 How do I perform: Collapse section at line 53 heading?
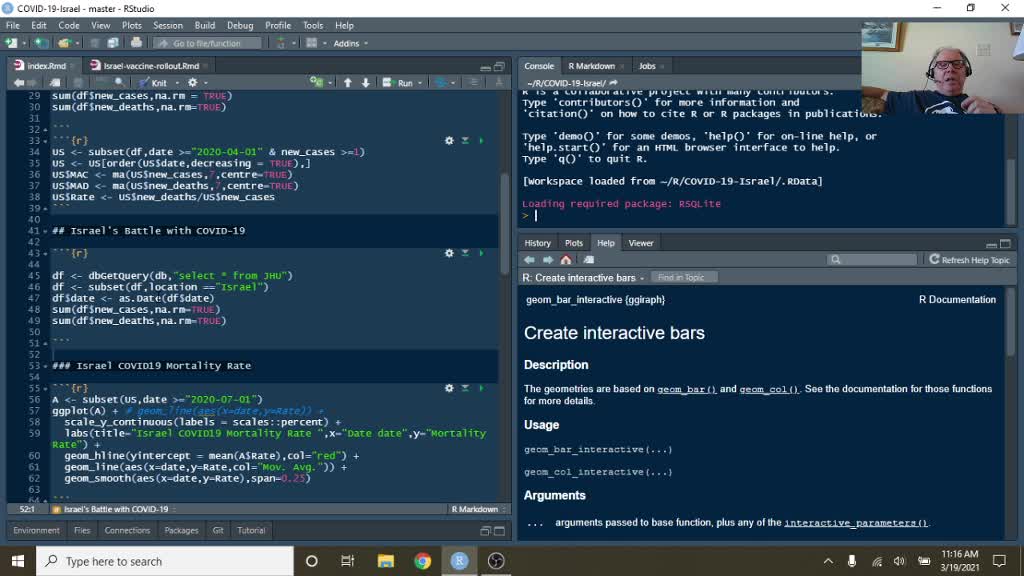[x=45, y=366]
